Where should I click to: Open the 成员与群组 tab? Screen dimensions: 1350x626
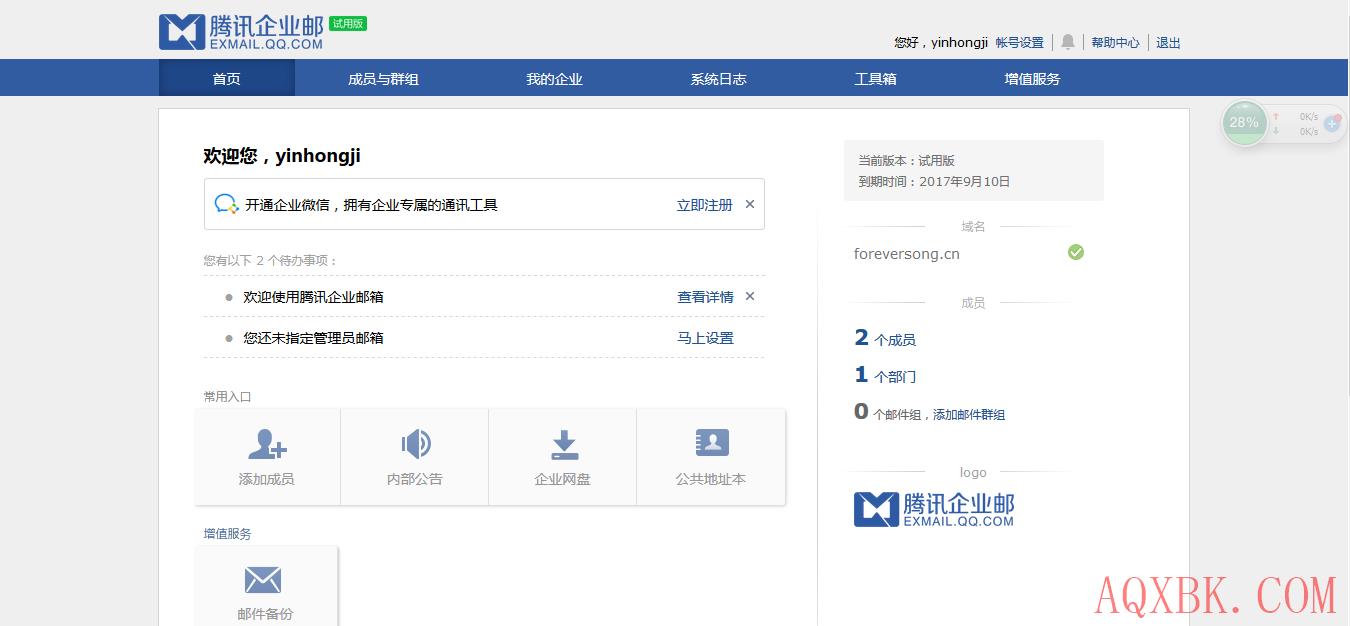(x=383, y=78)
